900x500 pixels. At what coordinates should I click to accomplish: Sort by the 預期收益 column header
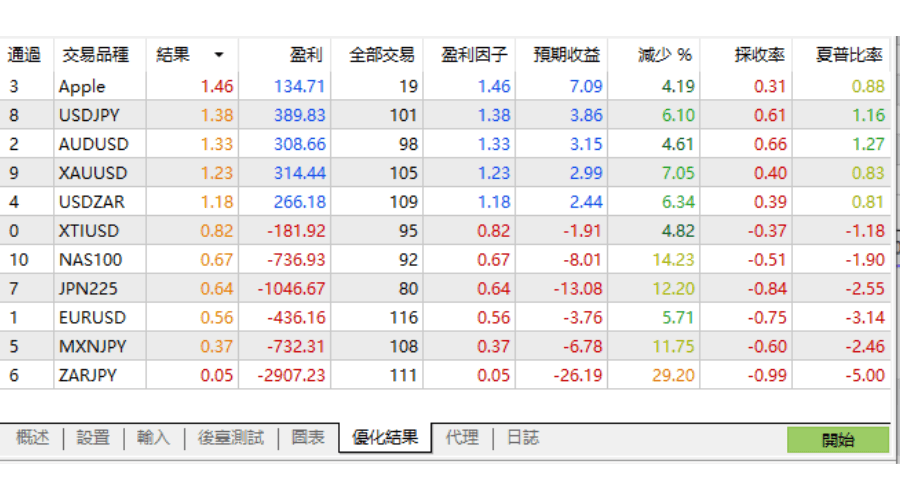(562, 55)
